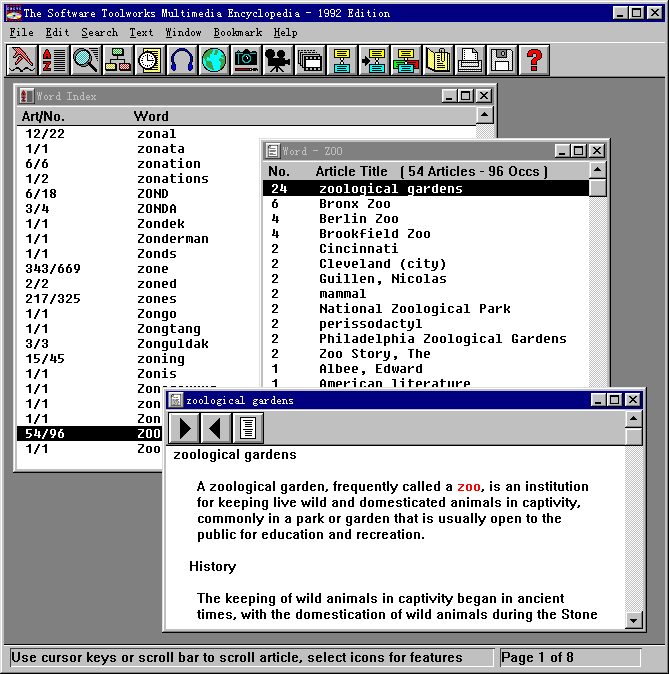This screenshot has width=669, height=674.
Task: Open the File menu
Action: (21, 33)
